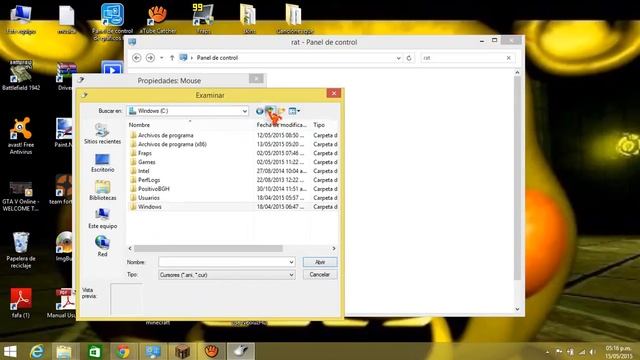
Task: Select the PerfLogs folder in the list
Action: (x=145, y=180)
